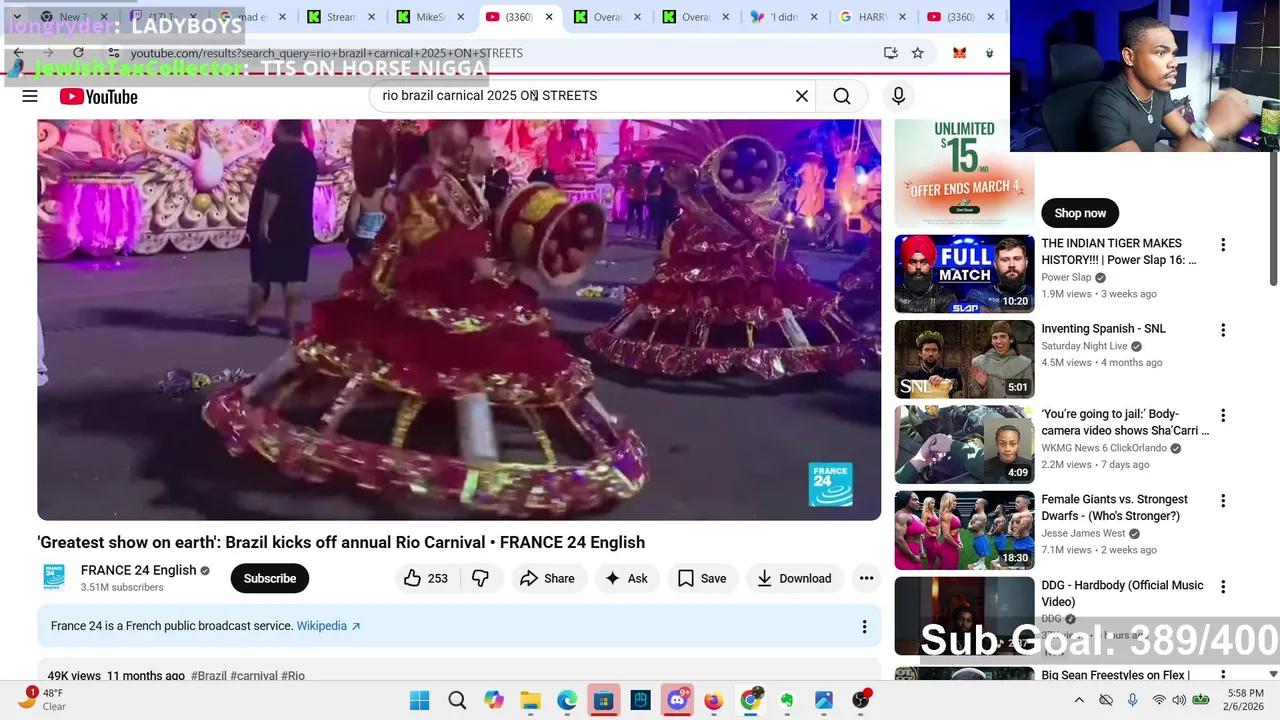
Task: Open the YouTube hamburger guide menu
Action: [x=30, y=96]
